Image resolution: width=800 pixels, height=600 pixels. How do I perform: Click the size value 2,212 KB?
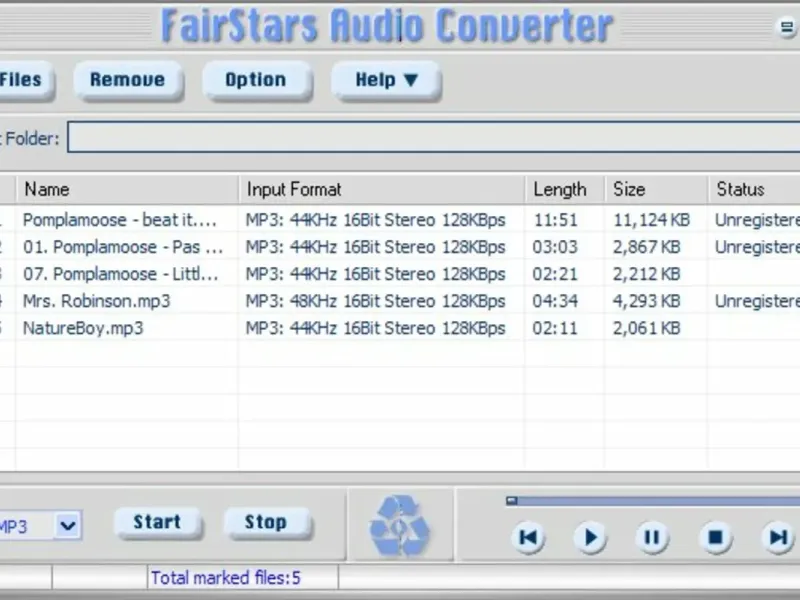[x=646, y=274]
